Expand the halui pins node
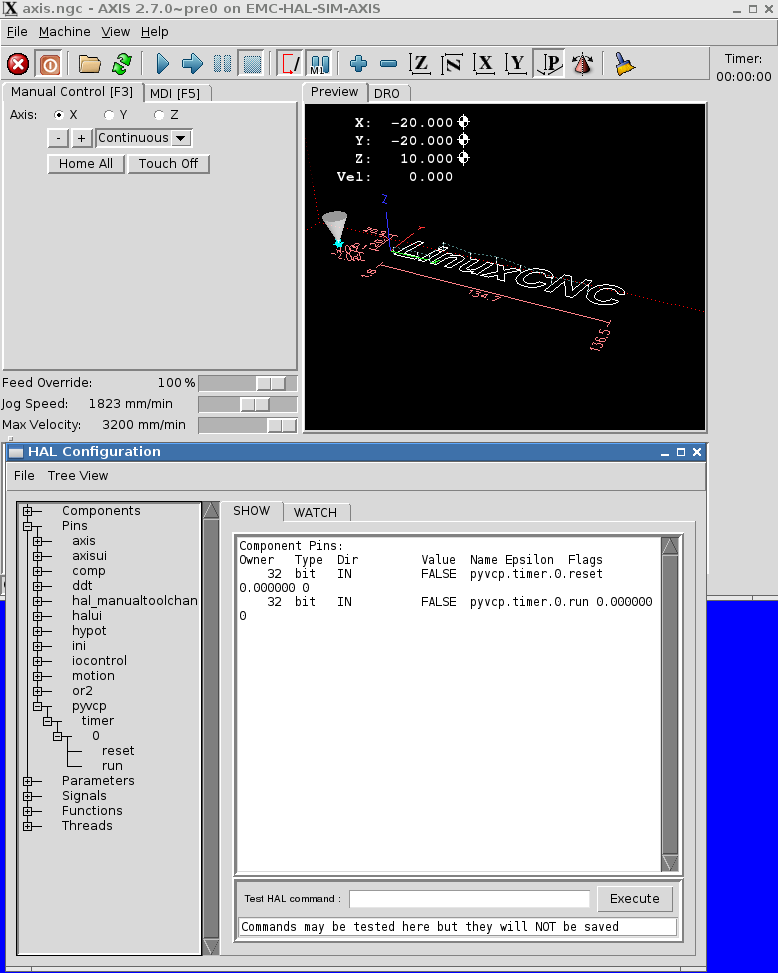This screenshot has width=778, height=973. 37,616
